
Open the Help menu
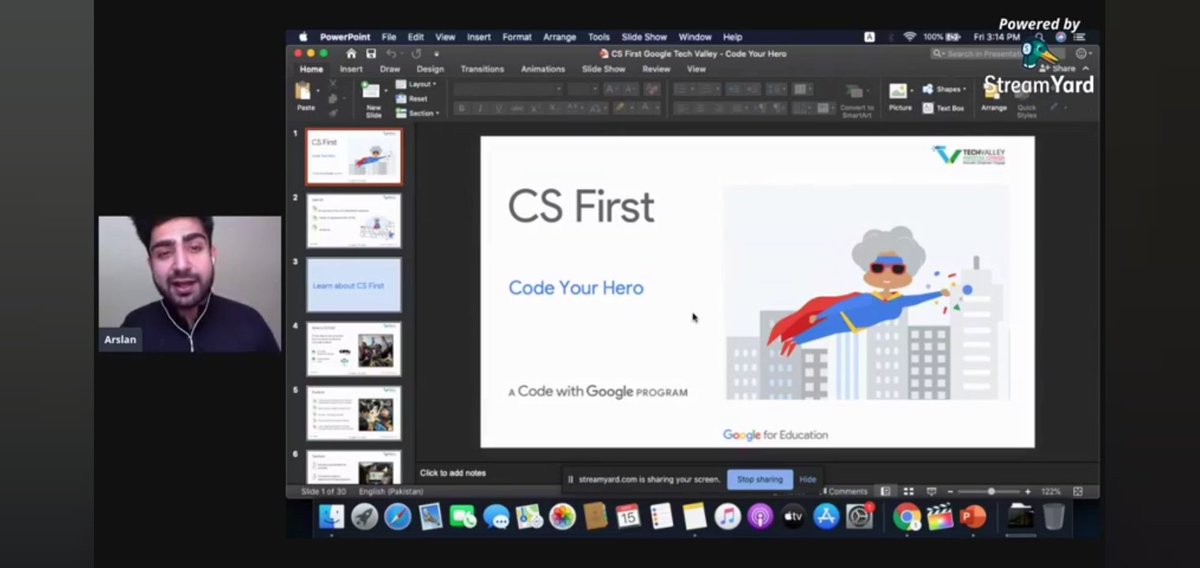coord(733,37)
